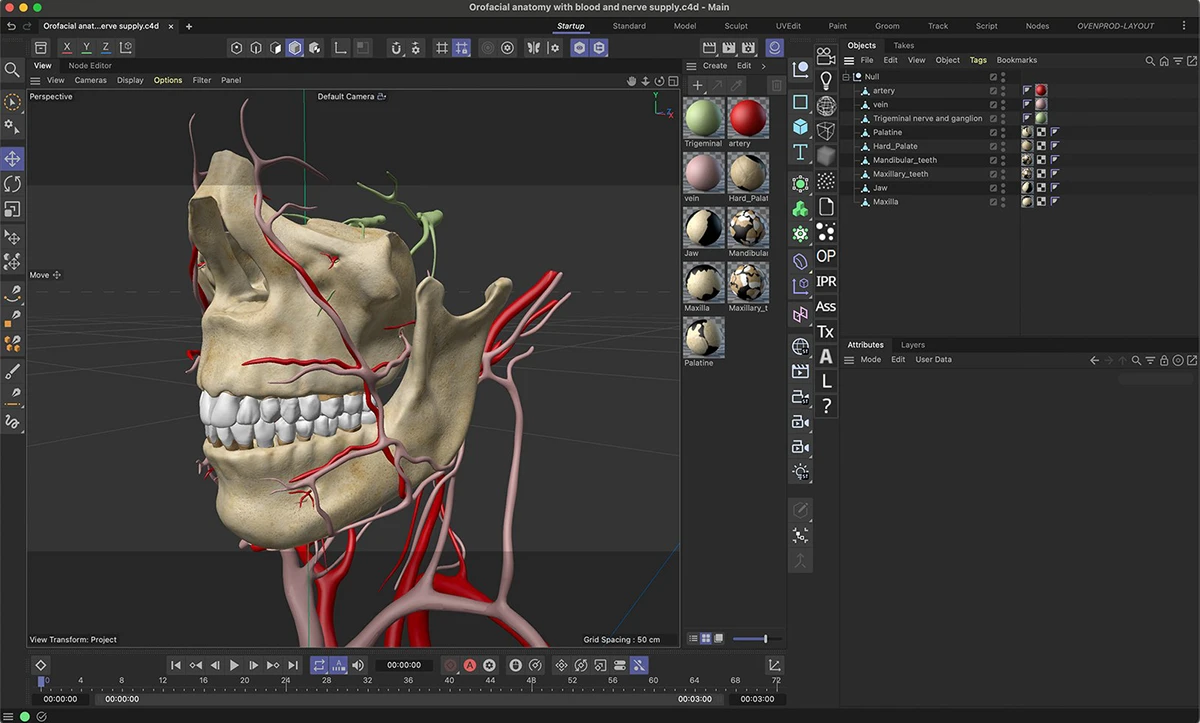
Task: Click the search magnifier in left toolbar
Action: (x=12, y=70)
